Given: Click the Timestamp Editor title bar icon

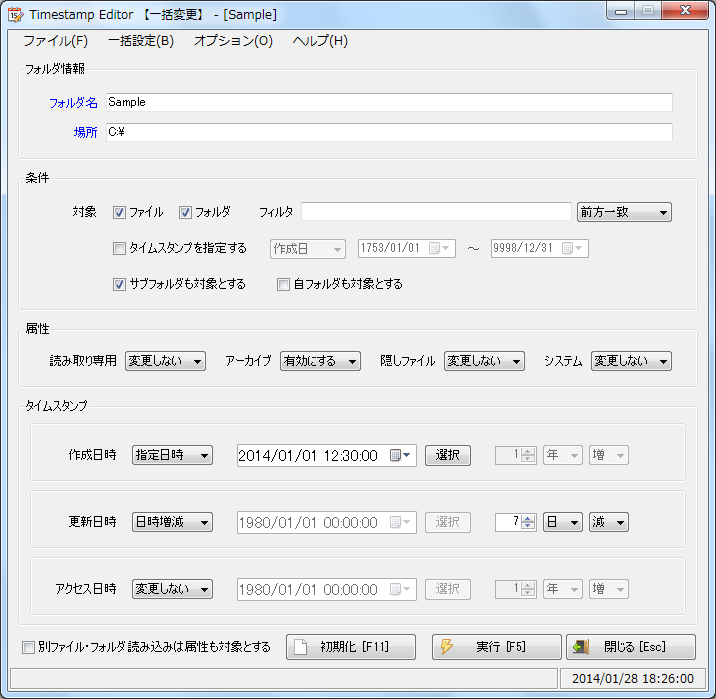Looking at the screenshot, I should tap(15, 15).
